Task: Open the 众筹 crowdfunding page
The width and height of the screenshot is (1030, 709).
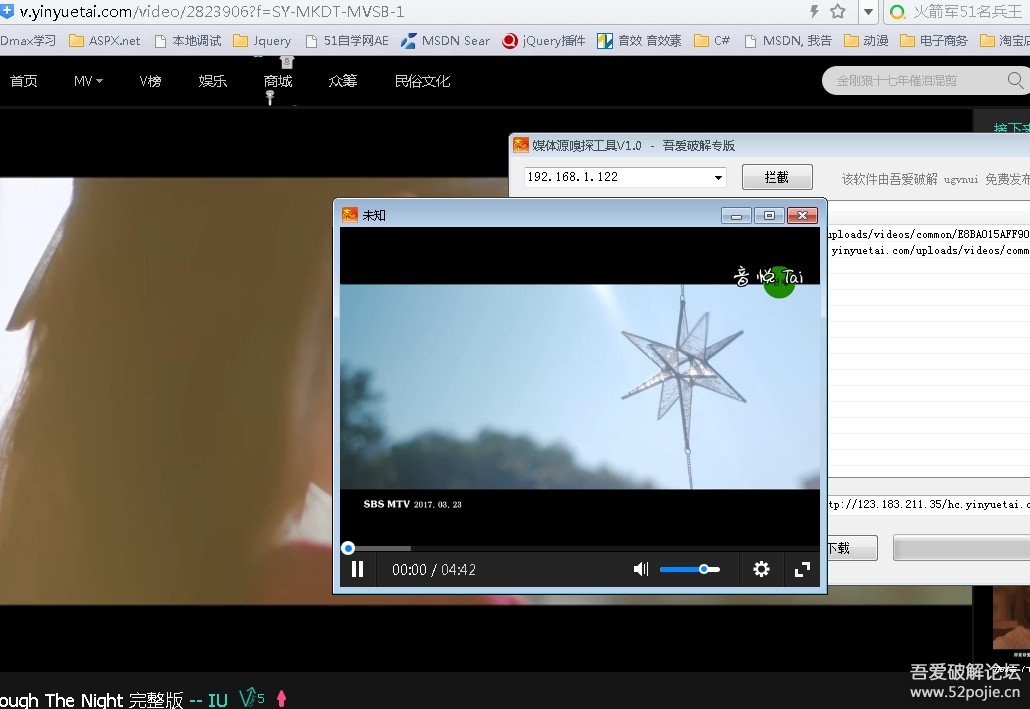Action: click(343, 81)
